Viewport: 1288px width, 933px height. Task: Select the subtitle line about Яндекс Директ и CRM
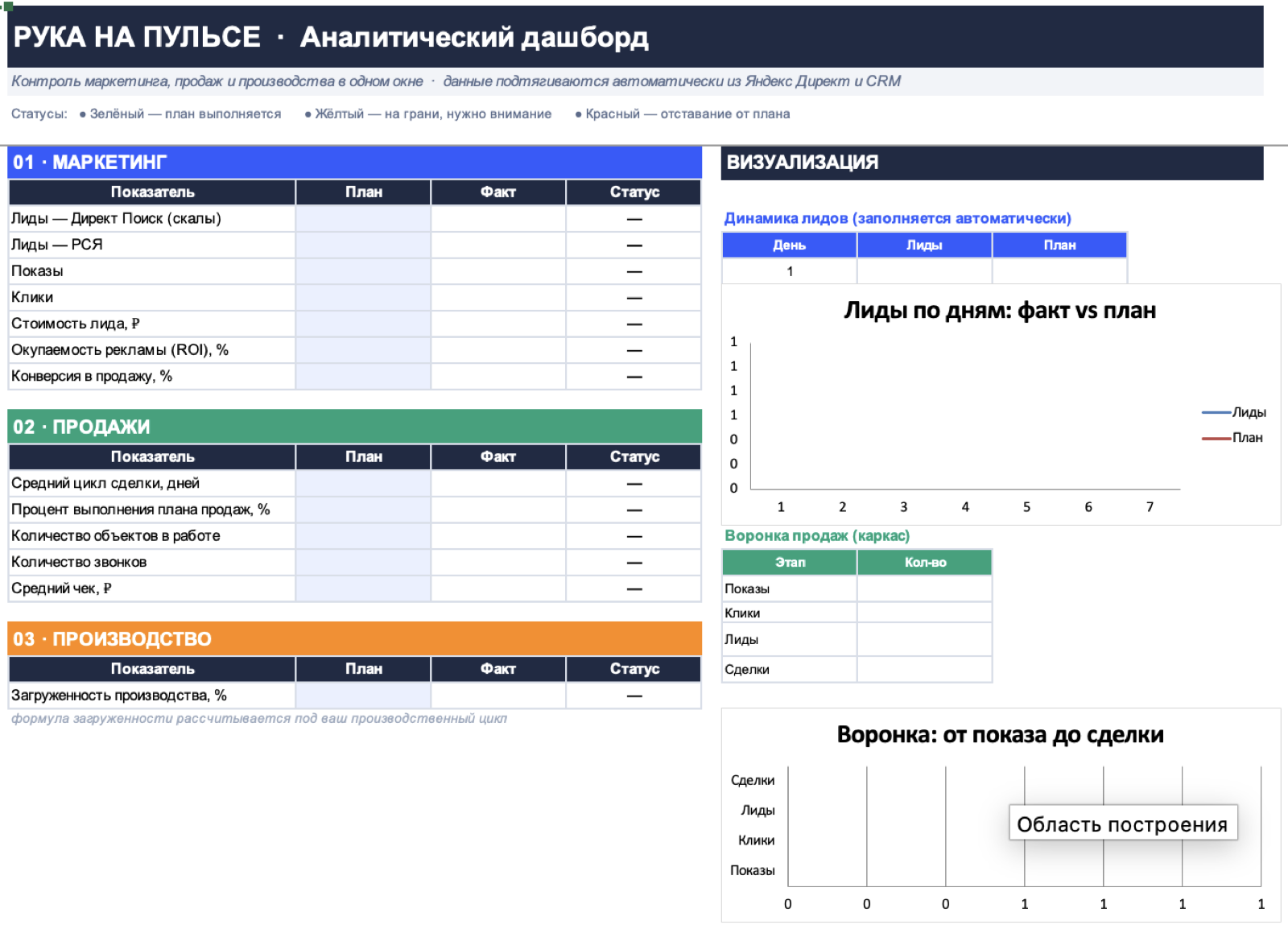(x=456, y=81)
